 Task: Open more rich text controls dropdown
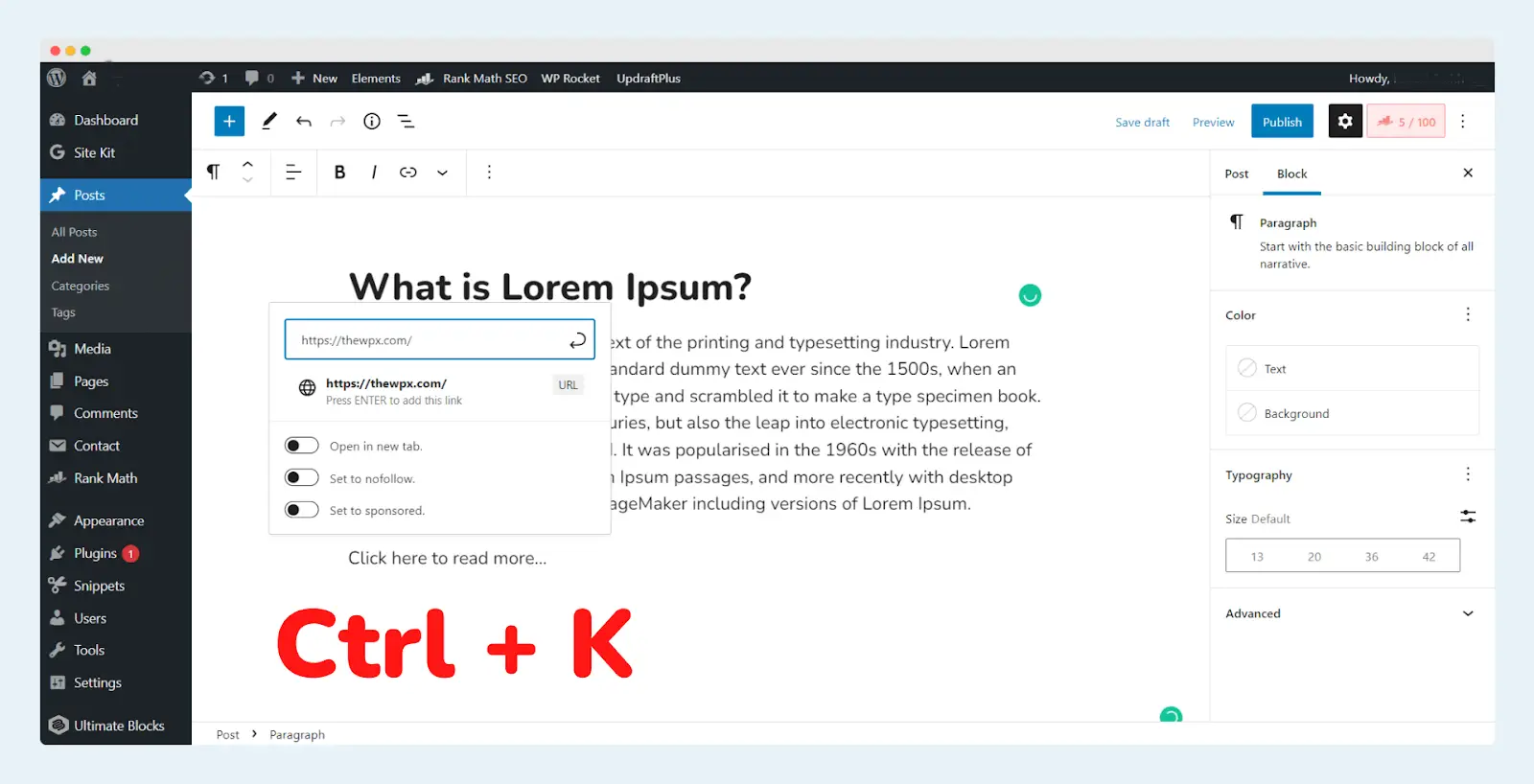click(x=442, y=173)
